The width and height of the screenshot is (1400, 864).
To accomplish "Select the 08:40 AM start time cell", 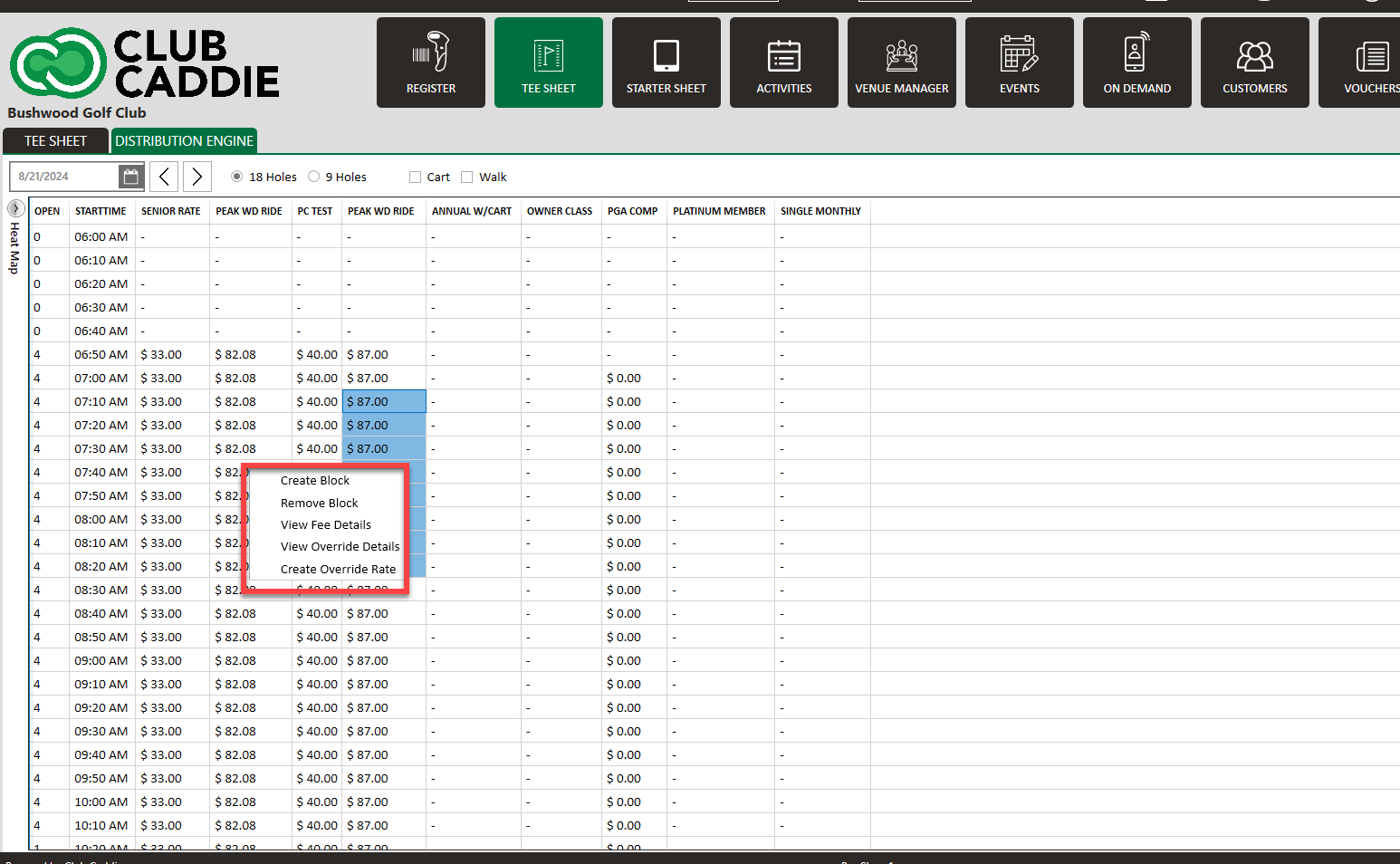I will pos(101,614).
